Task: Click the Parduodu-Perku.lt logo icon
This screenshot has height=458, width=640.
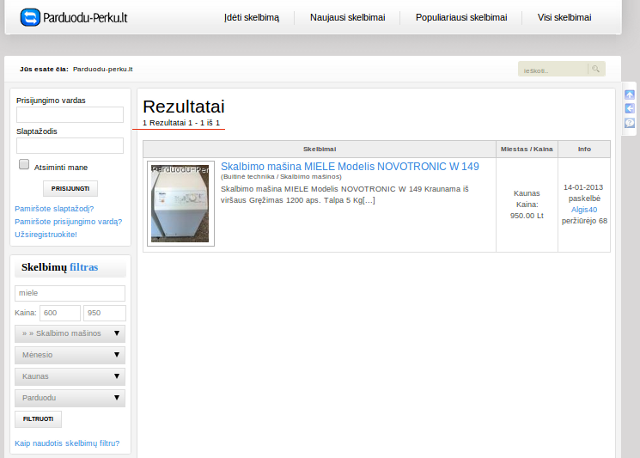Action: (30, 18)
